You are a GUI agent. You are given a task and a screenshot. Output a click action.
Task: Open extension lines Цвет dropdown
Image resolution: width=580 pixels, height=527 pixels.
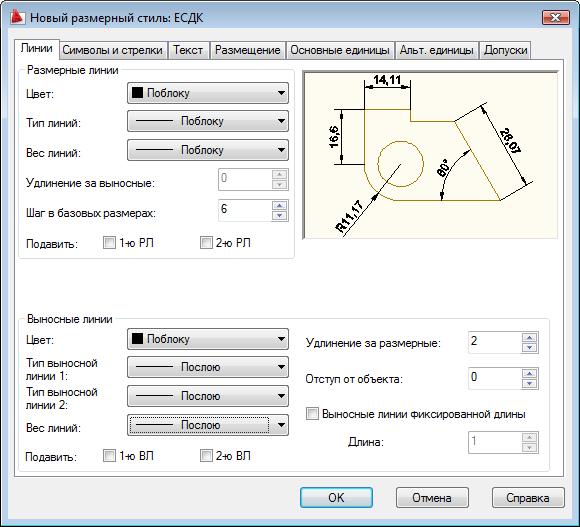(x=208, y=339)
